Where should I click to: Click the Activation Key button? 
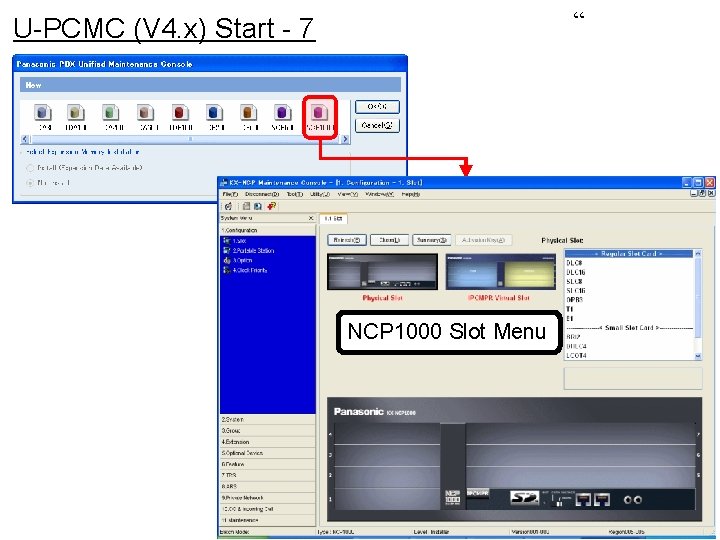(483, 240)
